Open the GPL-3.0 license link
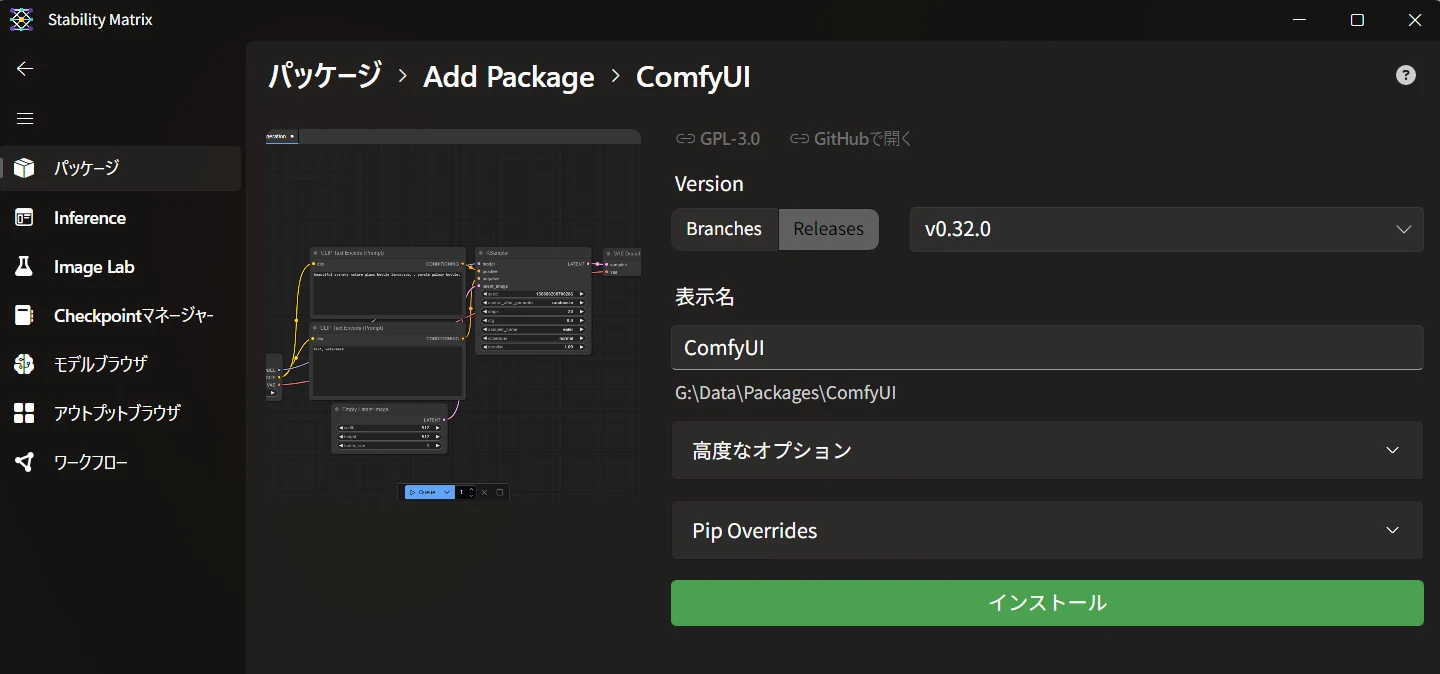Viewport: 1440px width, 674px height. coord(718,139)
